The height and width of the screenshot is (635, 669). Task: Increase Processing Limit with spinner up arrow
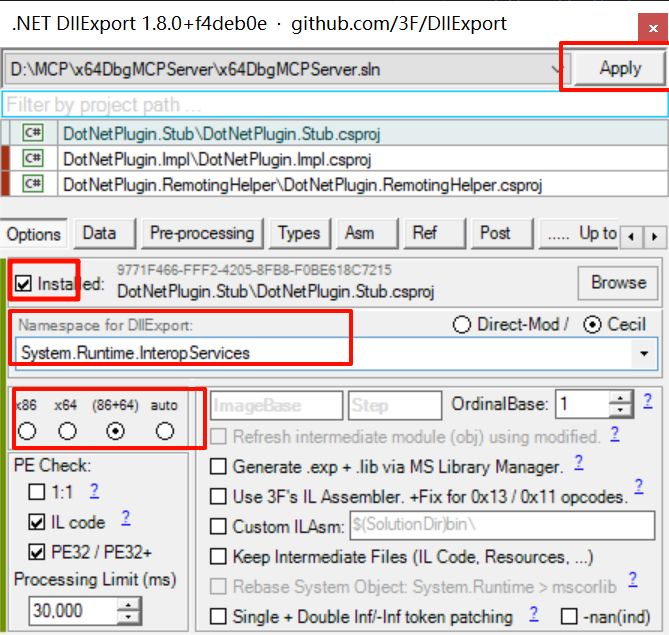click(x=129, y=604)
